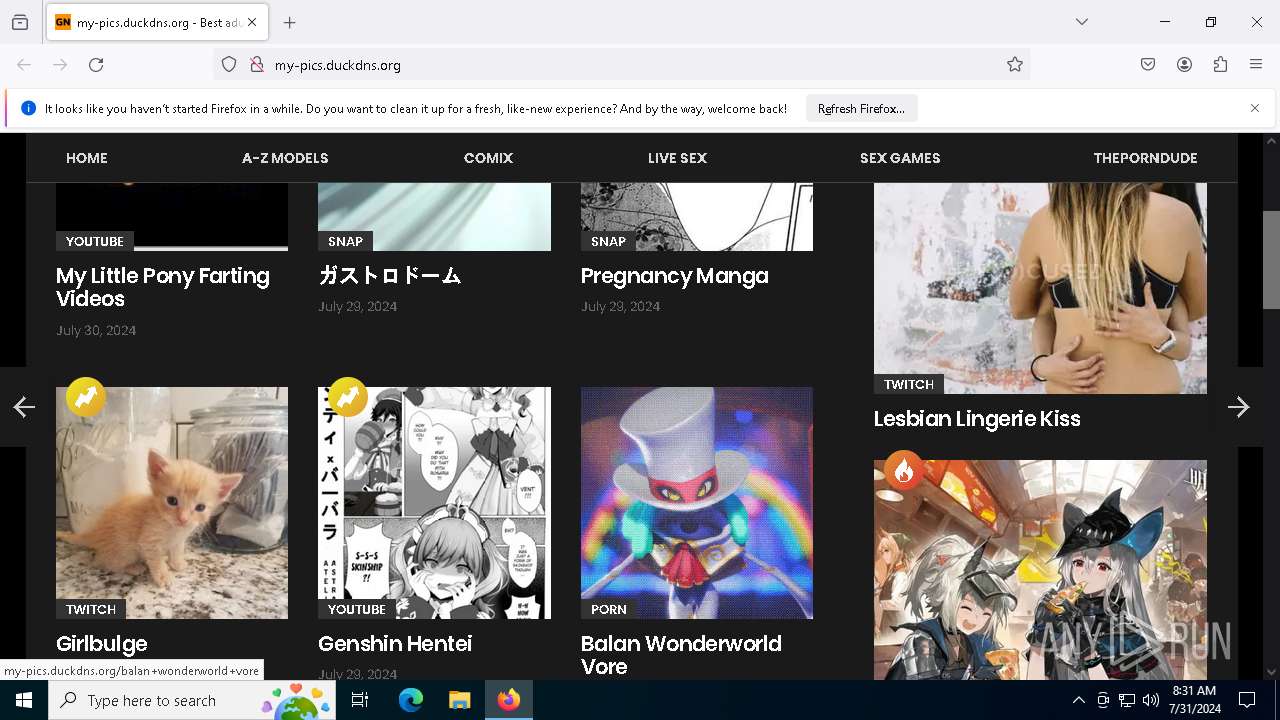Go back one page in Firefox

click(24, 65)
